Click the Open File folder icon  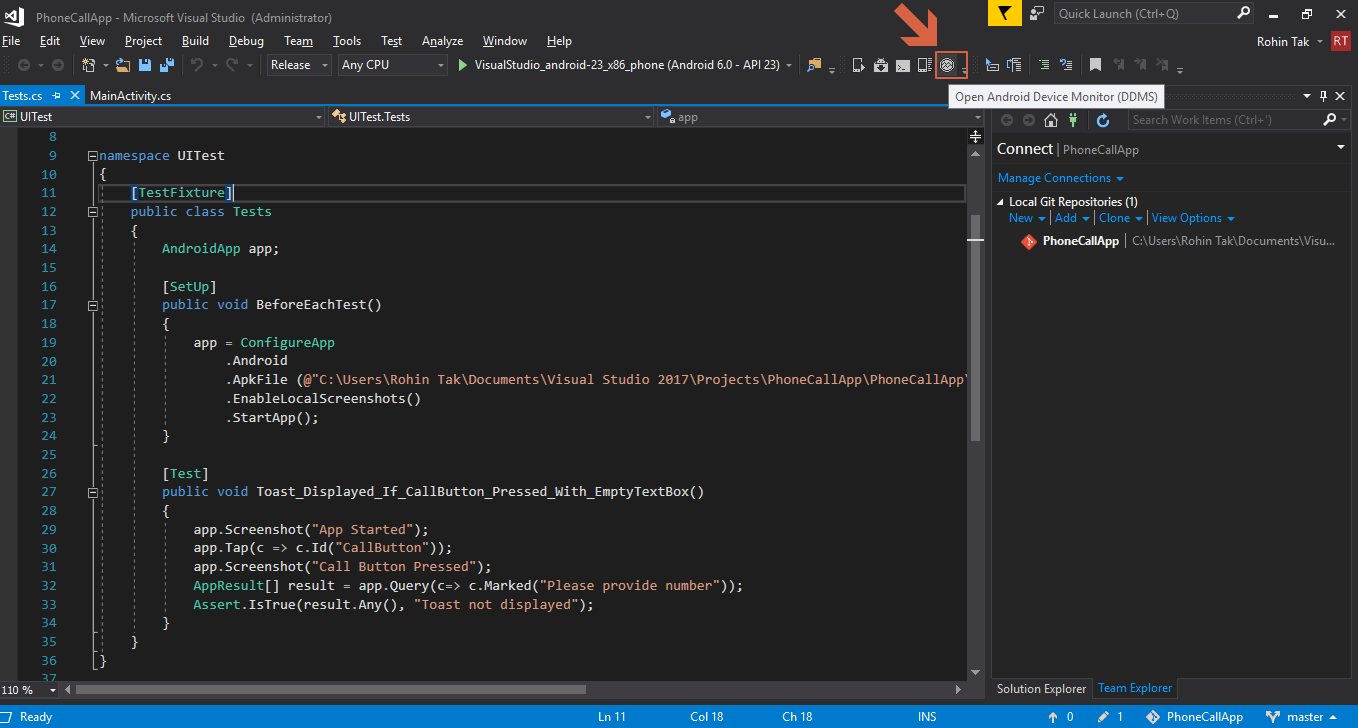pos(123,65)
